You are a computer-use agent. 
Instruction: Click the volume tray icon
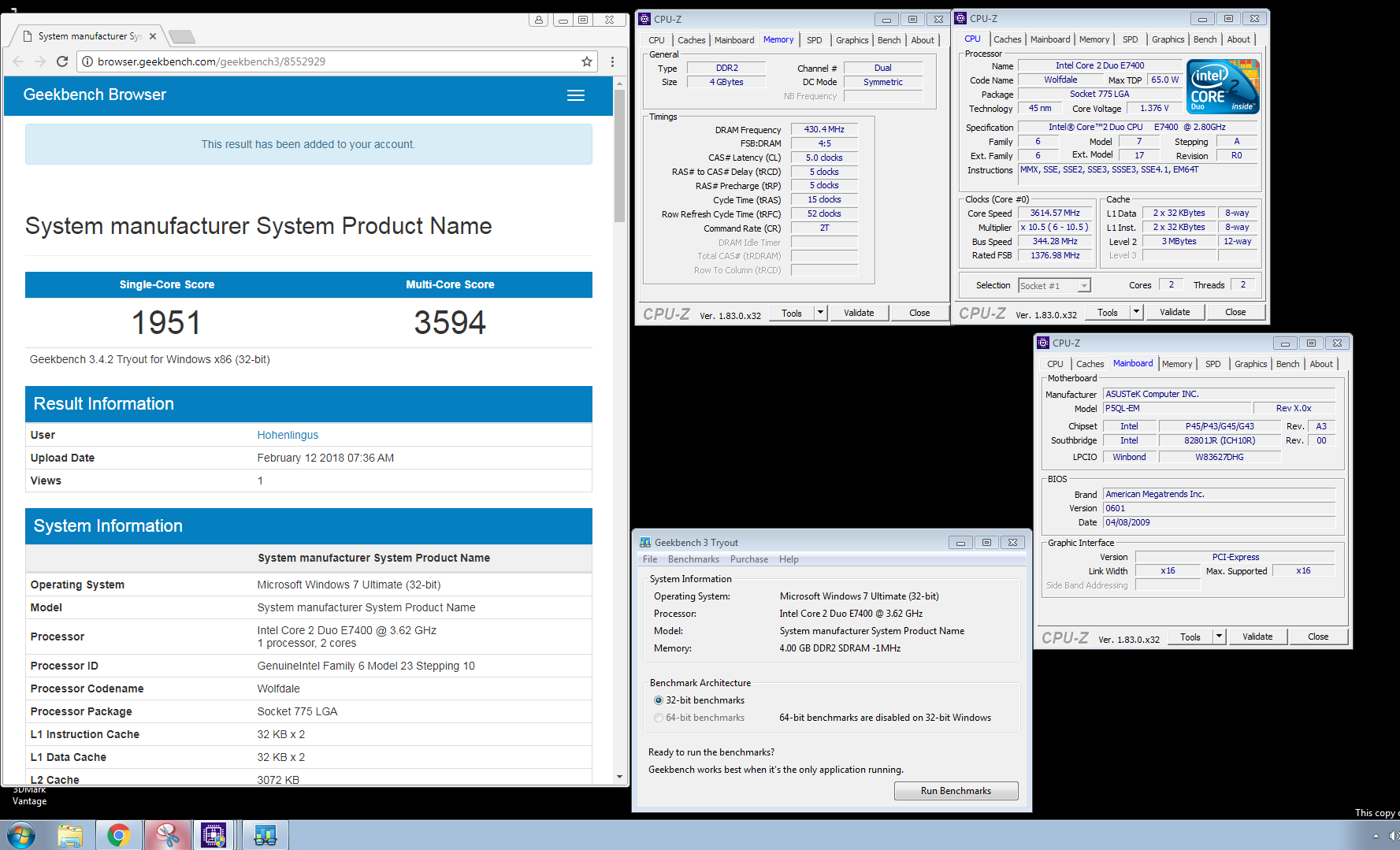click(1393, 836)
